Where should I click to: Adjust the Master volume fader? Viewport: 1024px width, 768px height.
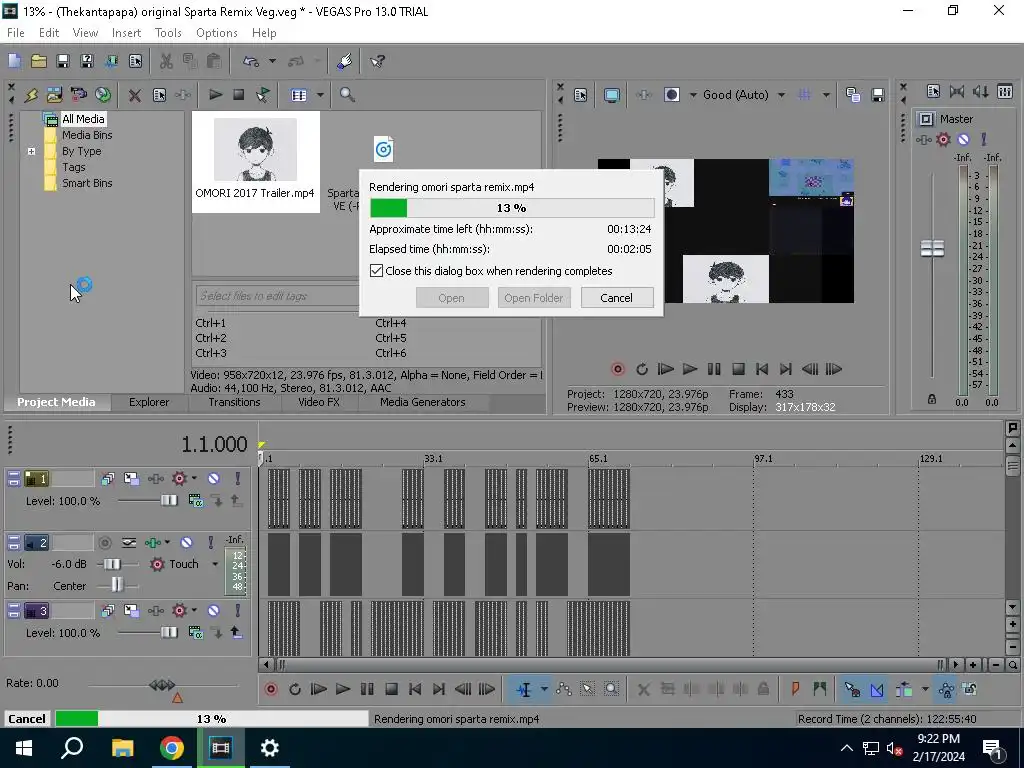click(932, 248)
